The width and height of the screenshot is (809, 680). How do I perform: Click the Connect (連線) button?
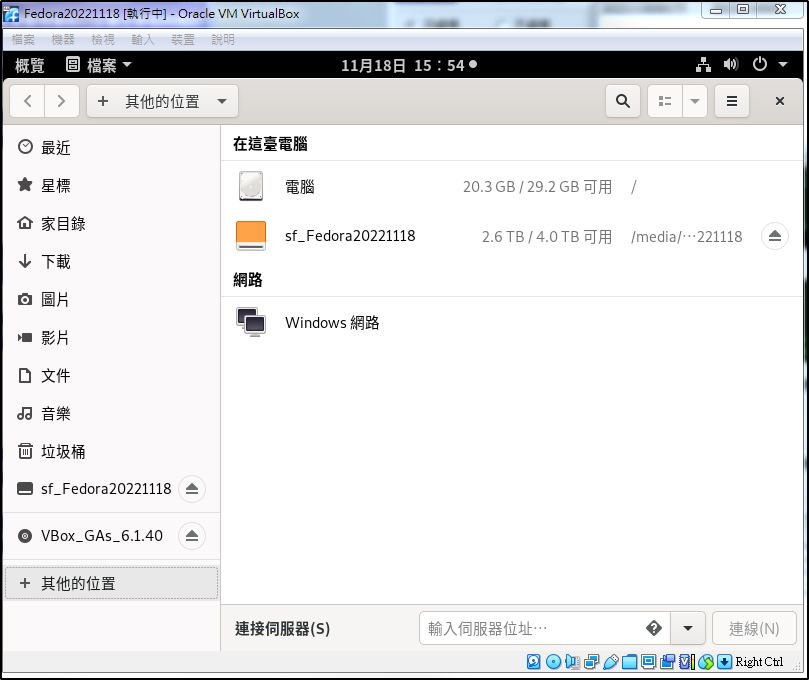(x=754, y=628)
